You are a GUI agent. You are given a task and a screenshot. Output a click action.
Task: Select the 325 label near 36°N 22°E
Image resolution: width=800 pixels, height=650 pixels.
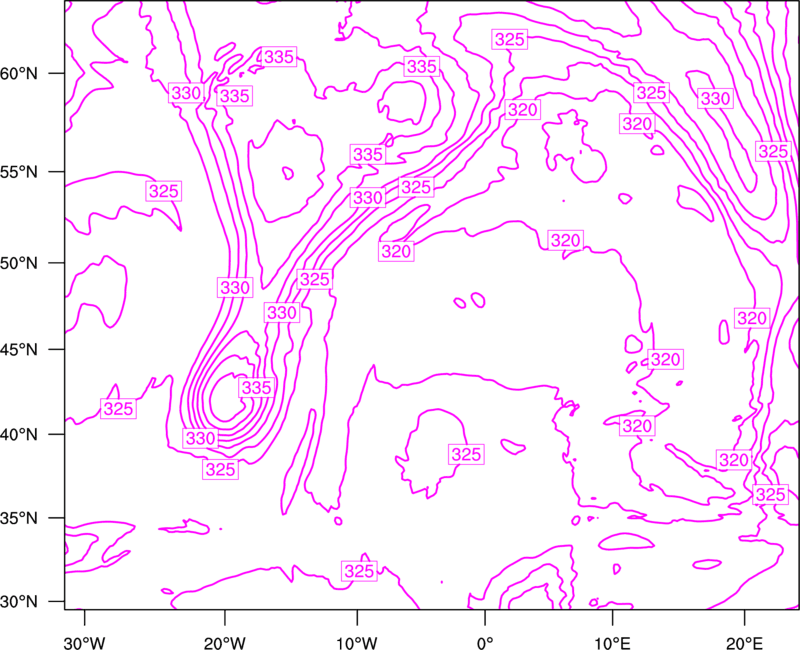[770, 494]
